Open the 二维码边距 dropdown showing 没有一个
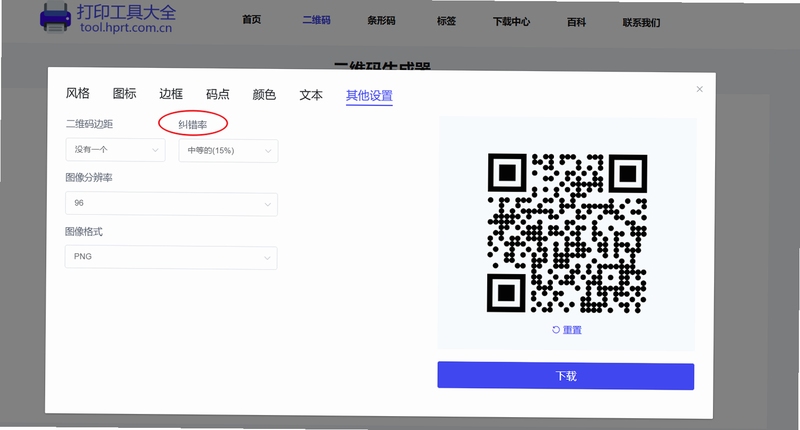The height and width of the screenshot is (430, 800). coord(115,150)
